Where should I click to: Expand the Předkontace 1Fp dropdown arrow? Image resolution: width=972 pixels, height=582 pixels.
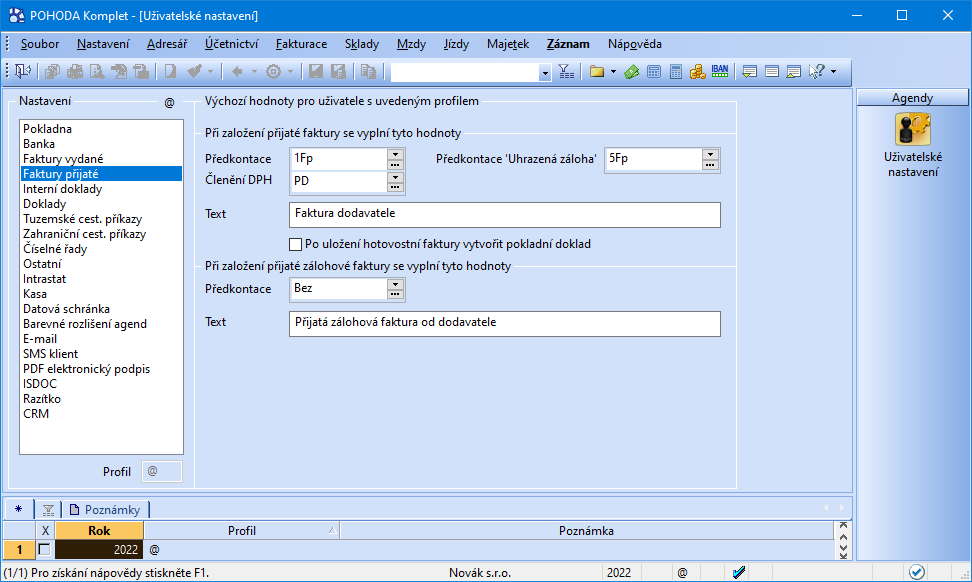coord(395,154)
